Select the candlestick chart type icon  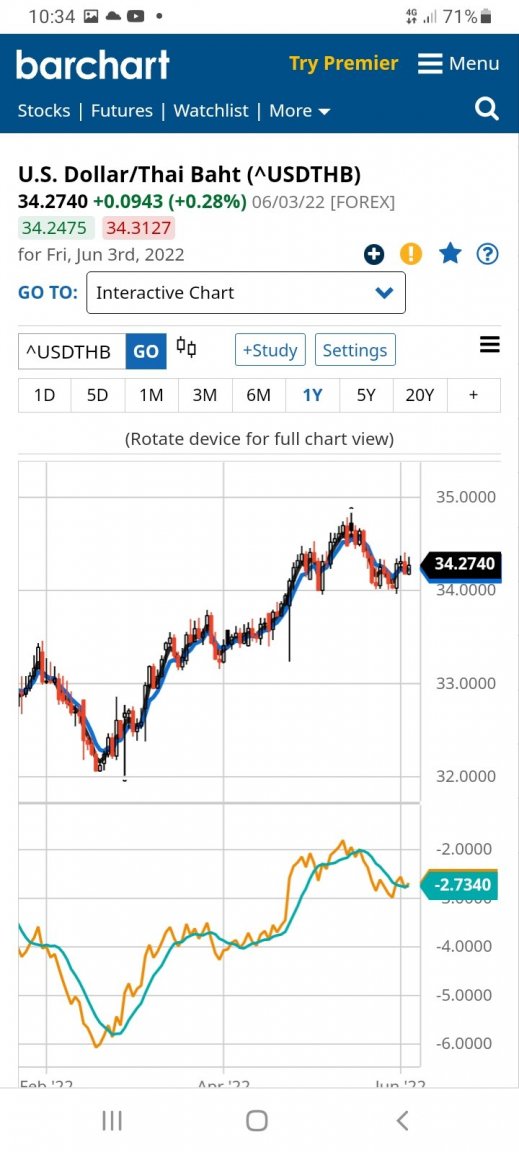[187, 348]
